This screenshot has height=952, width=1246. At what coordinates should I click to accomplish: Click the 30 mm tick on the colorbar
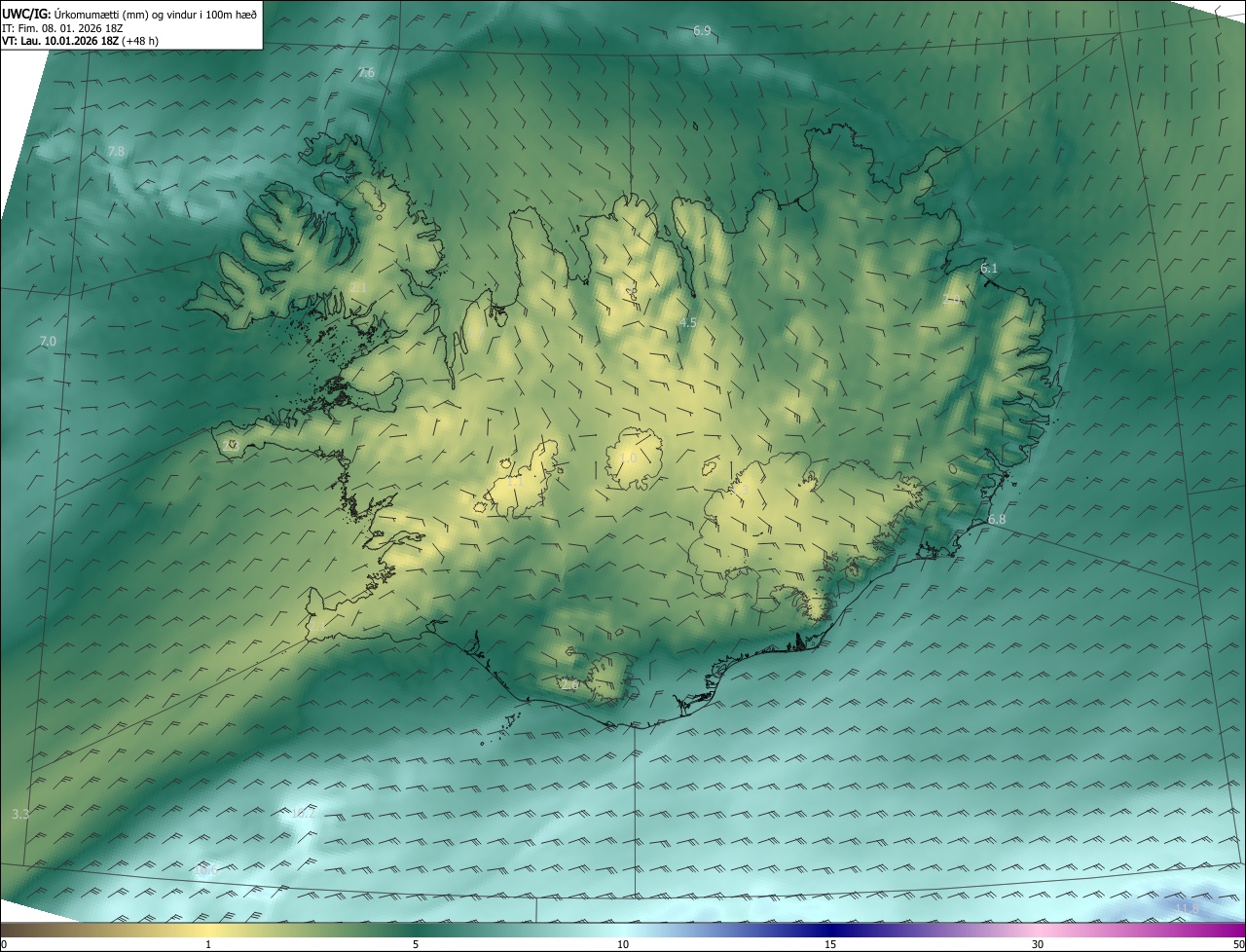pyautogui.click(x=1038, y=944)
